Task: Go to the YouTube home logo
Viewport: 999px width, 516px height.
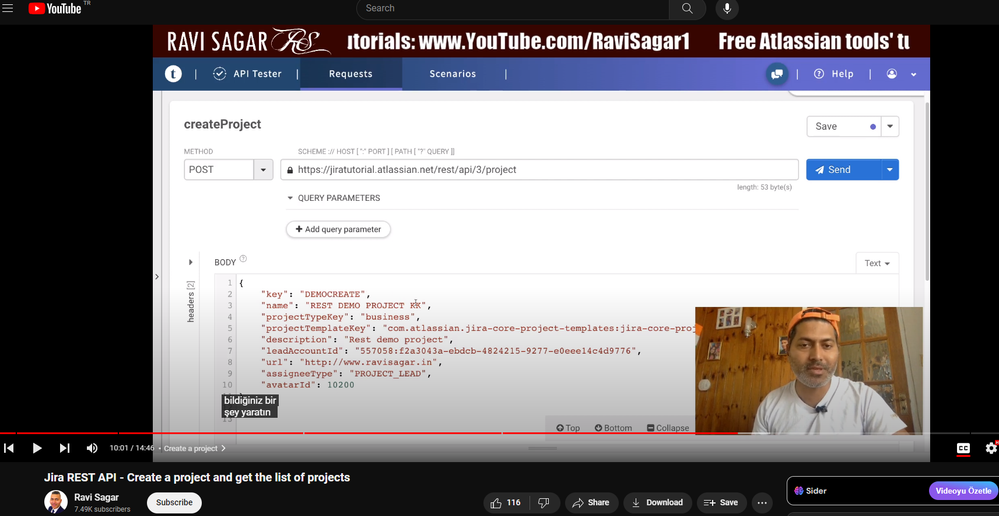Action: [x=55, y=8]
